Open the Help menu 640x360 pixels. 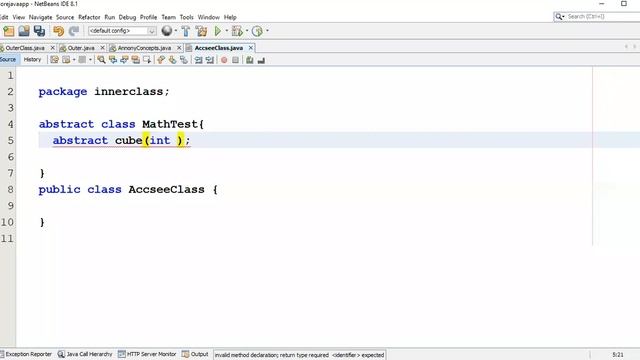click(230, 17)
